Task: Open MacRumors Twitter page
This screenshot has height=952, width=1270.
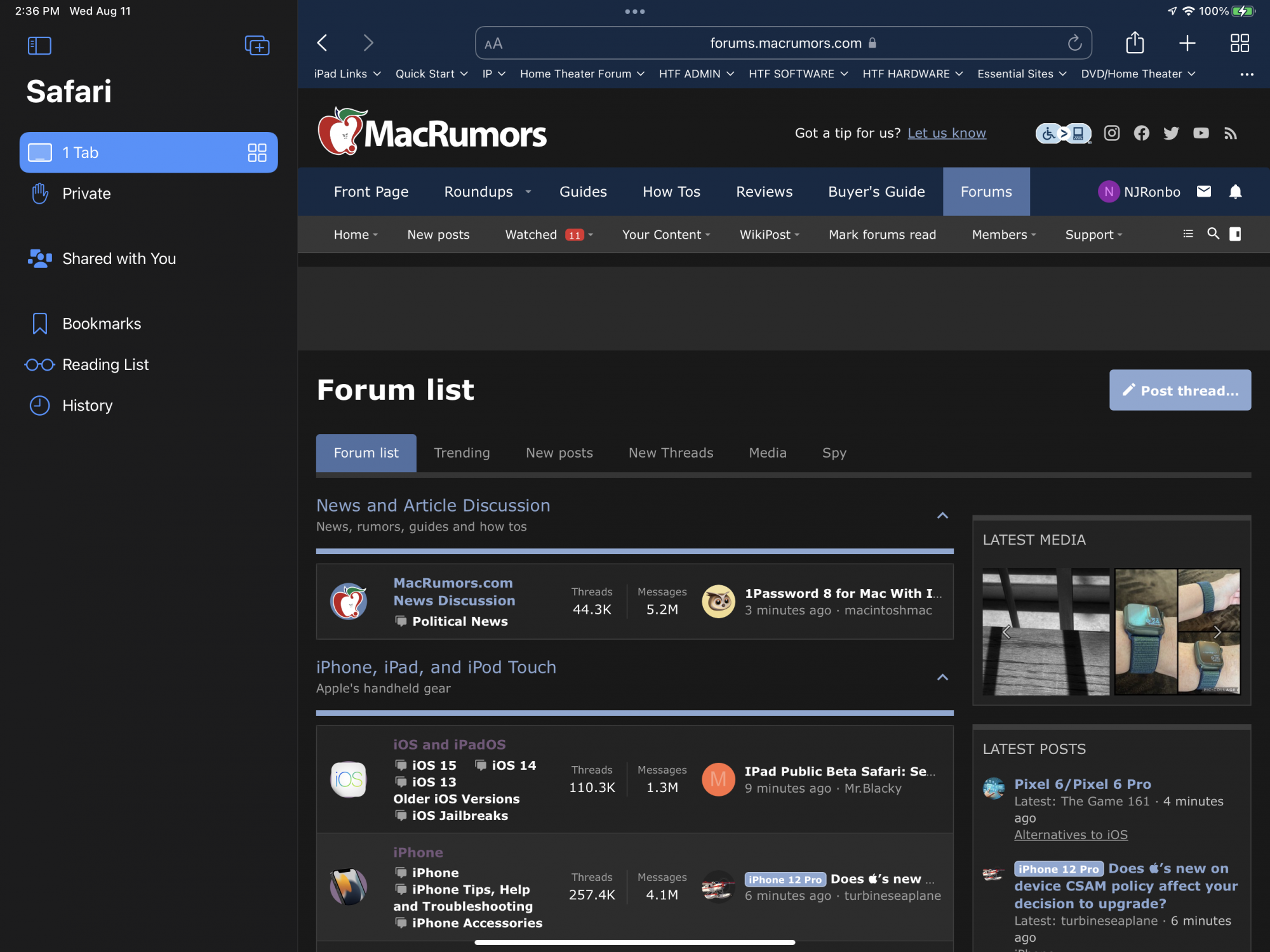Action: [x=1172, y=133]
